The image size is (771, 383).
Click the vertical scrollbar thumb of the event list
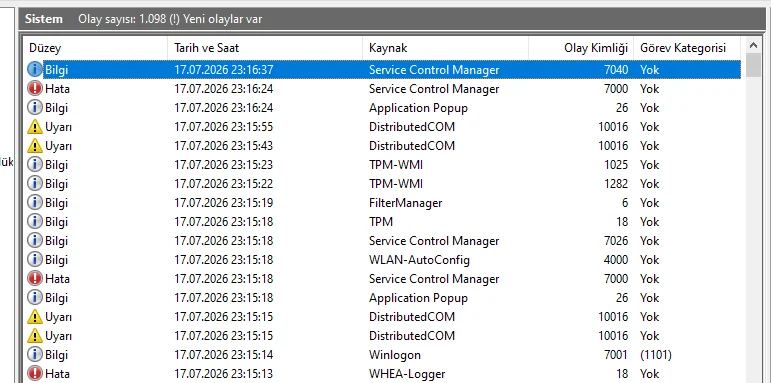point(753,65)
